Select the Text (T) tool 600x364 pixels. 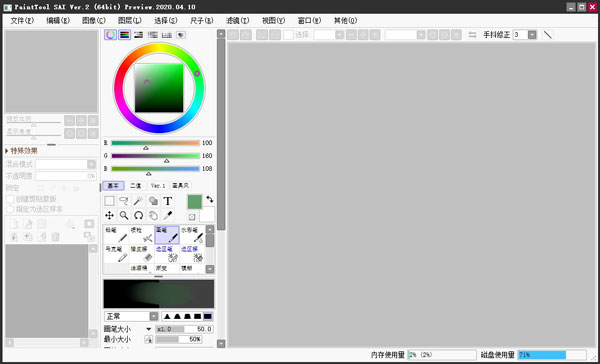pos(168,201)
